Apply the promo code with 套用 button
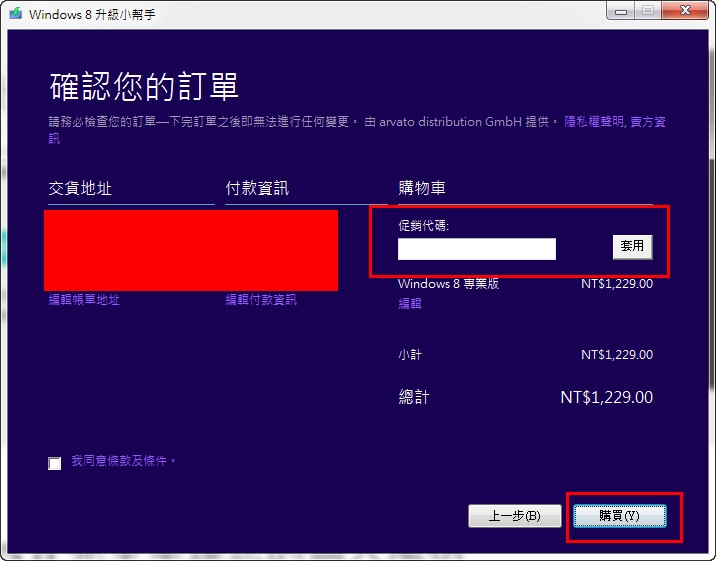716x561 pixels. tap(632, 247)
